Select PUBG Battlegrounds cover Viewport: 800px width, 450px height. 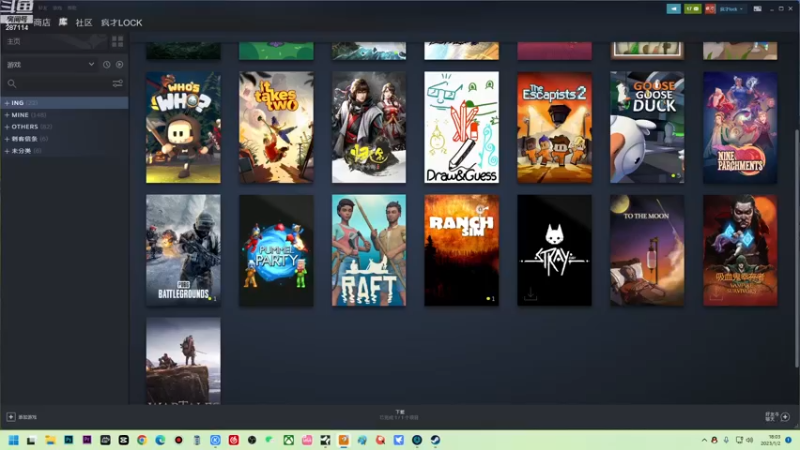point(183,250)
